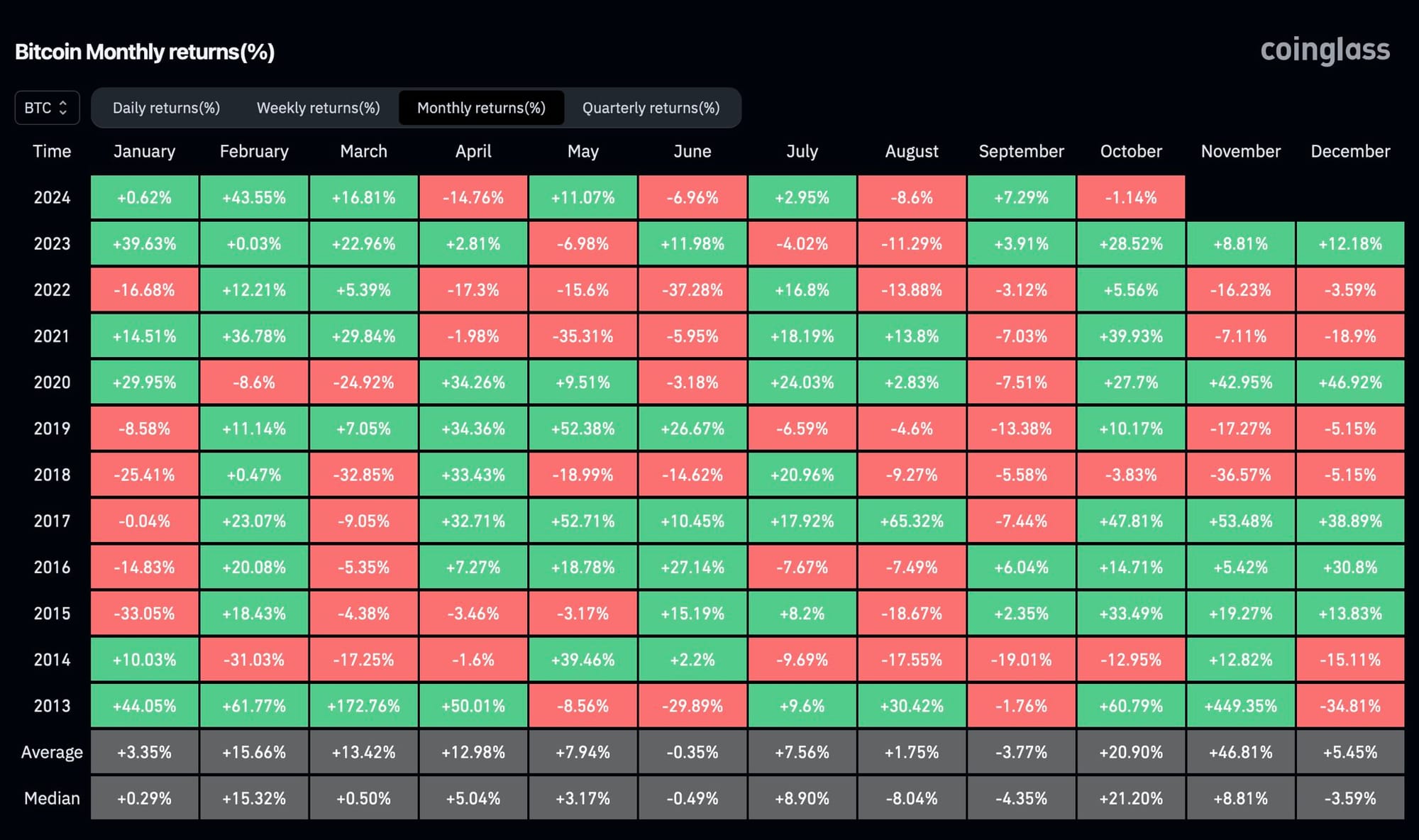The width and height of the screenshot is (1419, 840).
Task: Open the BTC coin selector dropdown
Action: (47, 108)
